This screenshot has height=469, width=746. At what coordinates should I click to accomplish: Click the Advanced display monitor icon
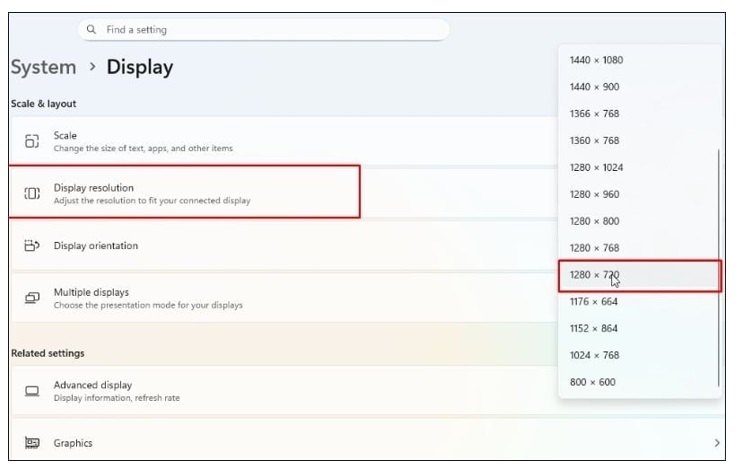pyautogui.click(x=32, y=391)
